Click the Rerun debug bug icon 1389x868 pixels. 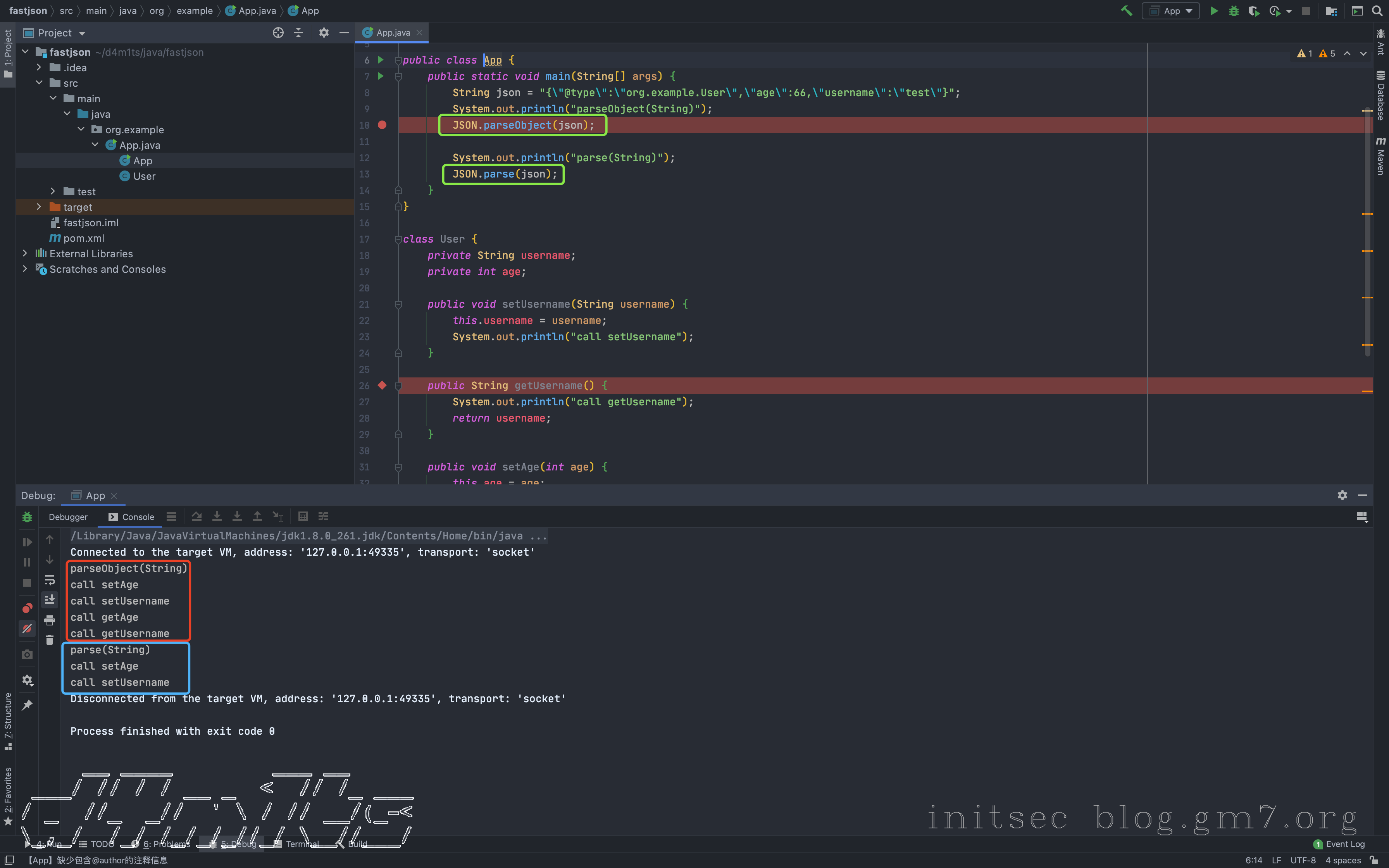pos(27,517)
